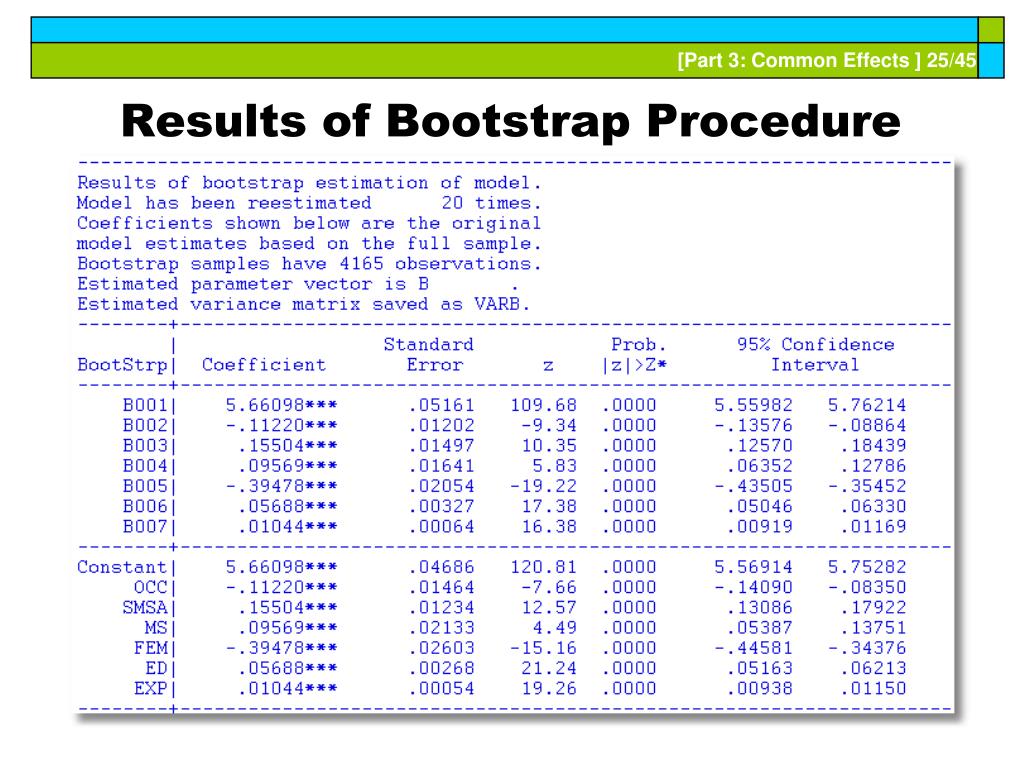Click confidence bound '.00919'
Viewport: 1024px width, 768px height.
760,527
